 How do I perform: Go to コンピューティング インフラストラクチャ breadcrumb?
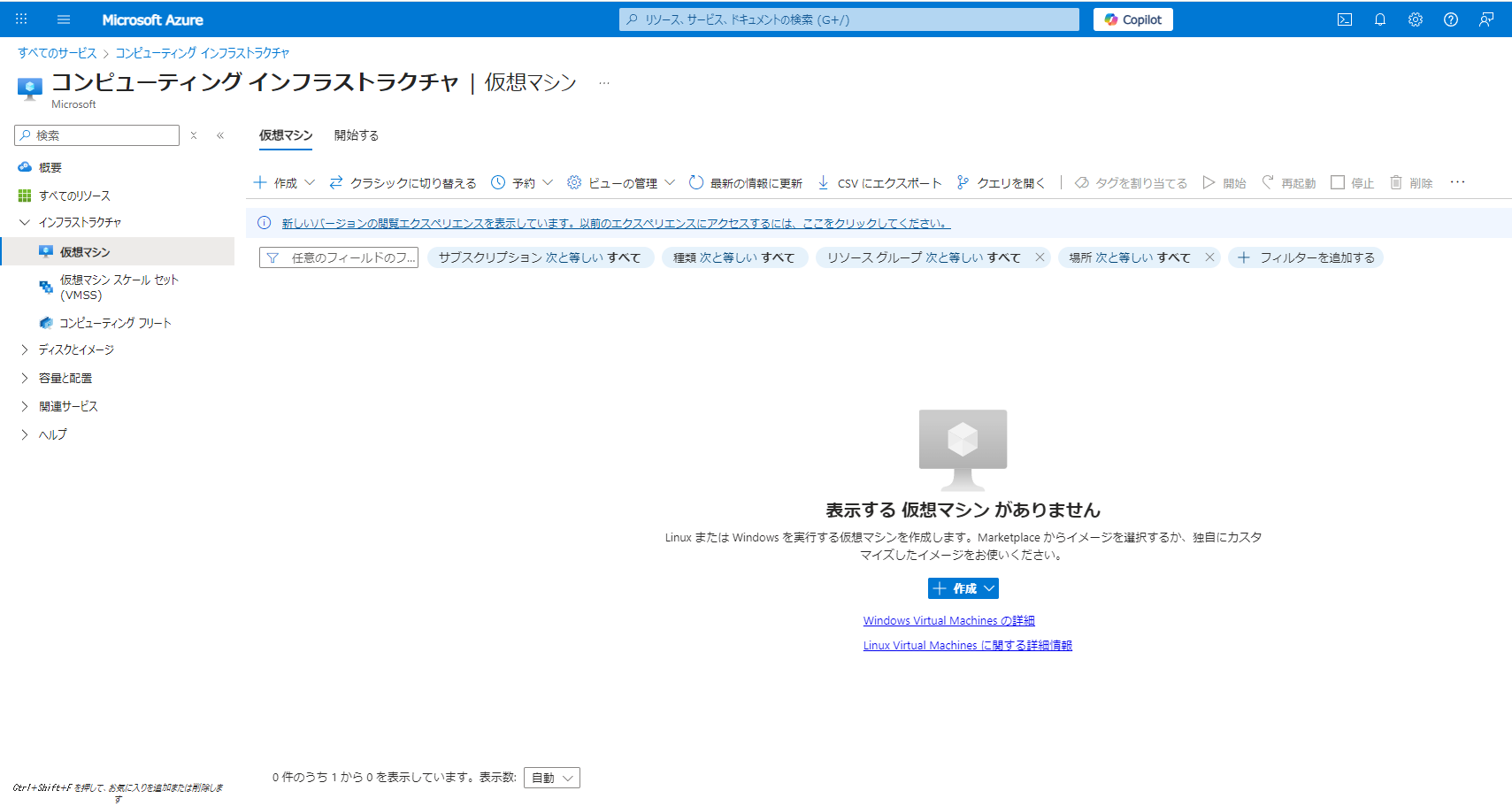pos(203,53)
